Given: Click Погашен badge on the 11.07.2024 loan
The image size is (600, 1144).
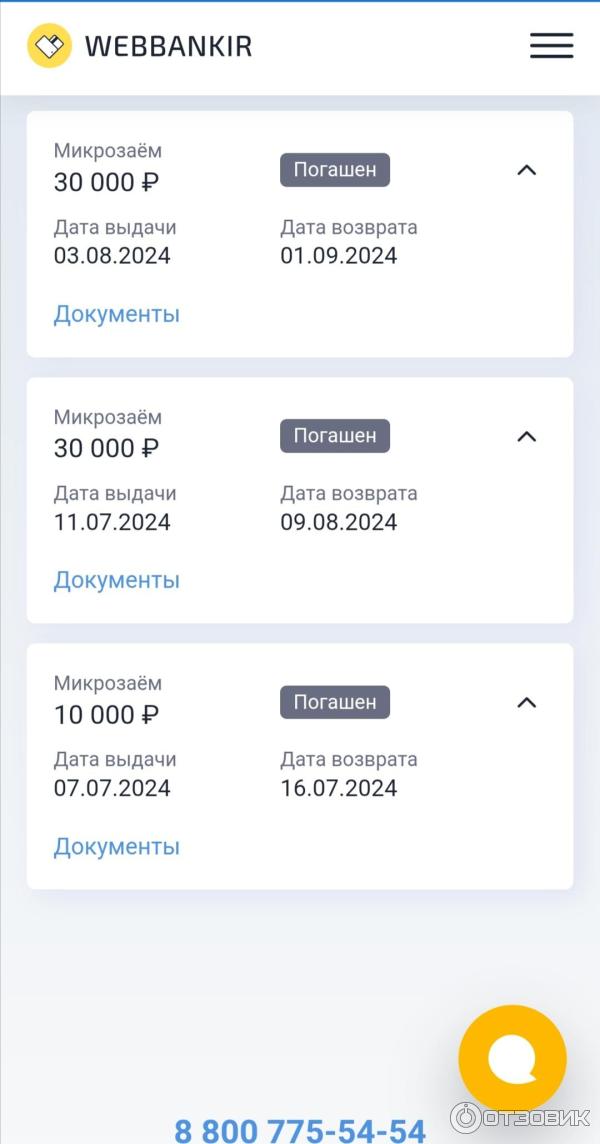Looking at the screenshot, I should [x=334, y=436].
